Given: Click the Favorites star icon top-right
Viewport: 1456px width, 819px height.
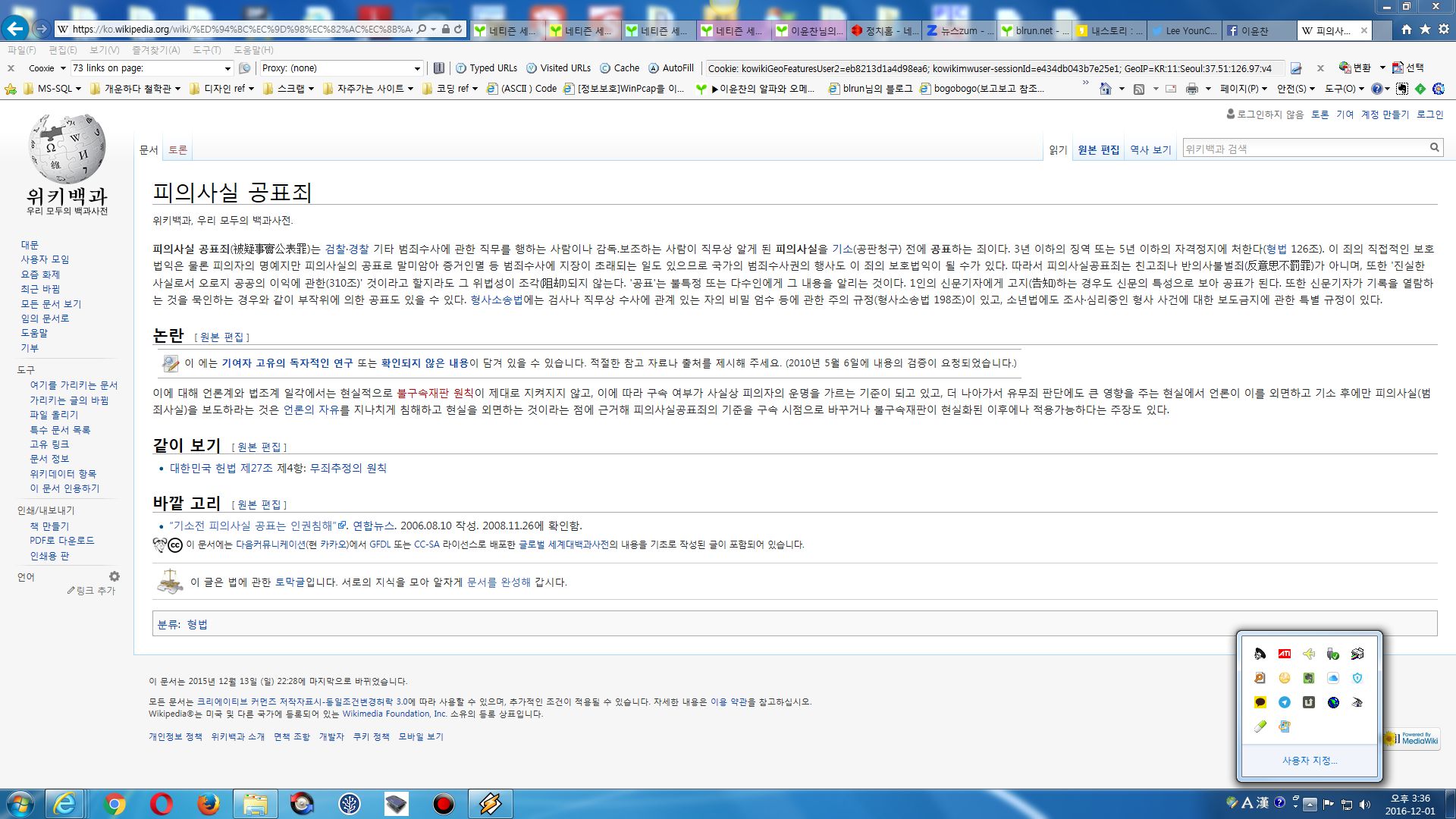Looking at the screenshot, I should (x=1425, y=30).
